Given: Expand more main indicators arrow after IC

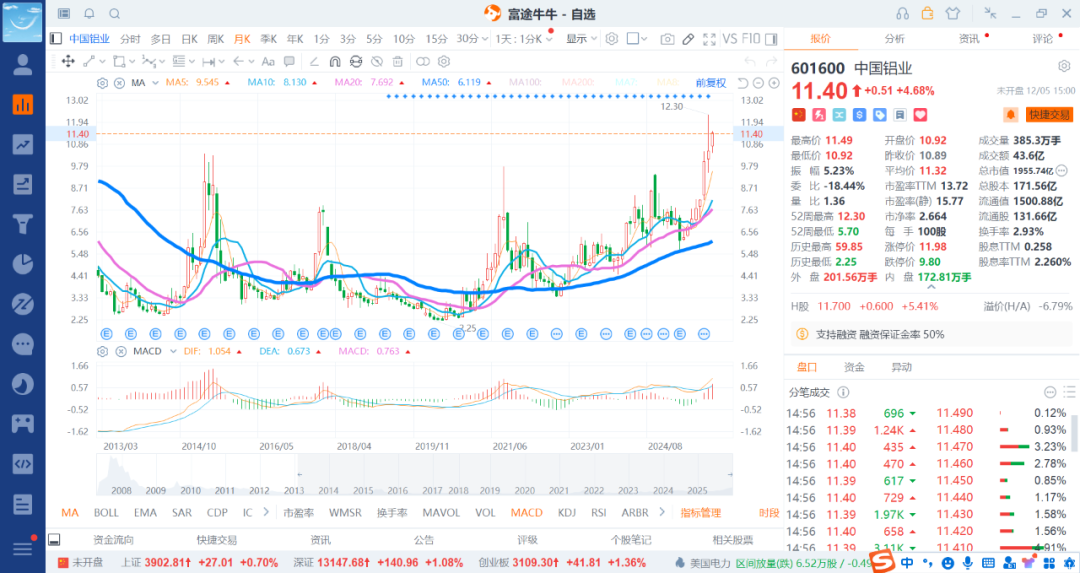Looking at the screenshot, I should (x=266, y=512).
